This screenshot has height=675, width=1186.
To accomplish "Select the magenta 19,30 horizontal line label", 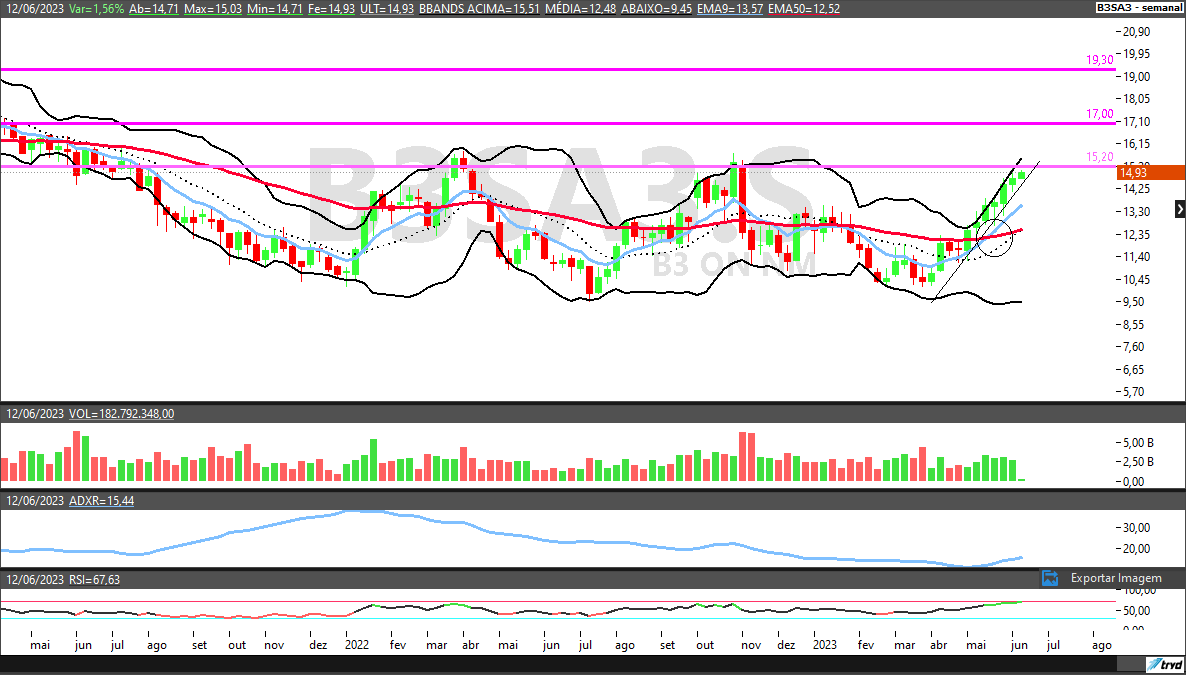I will (1099, 60).
